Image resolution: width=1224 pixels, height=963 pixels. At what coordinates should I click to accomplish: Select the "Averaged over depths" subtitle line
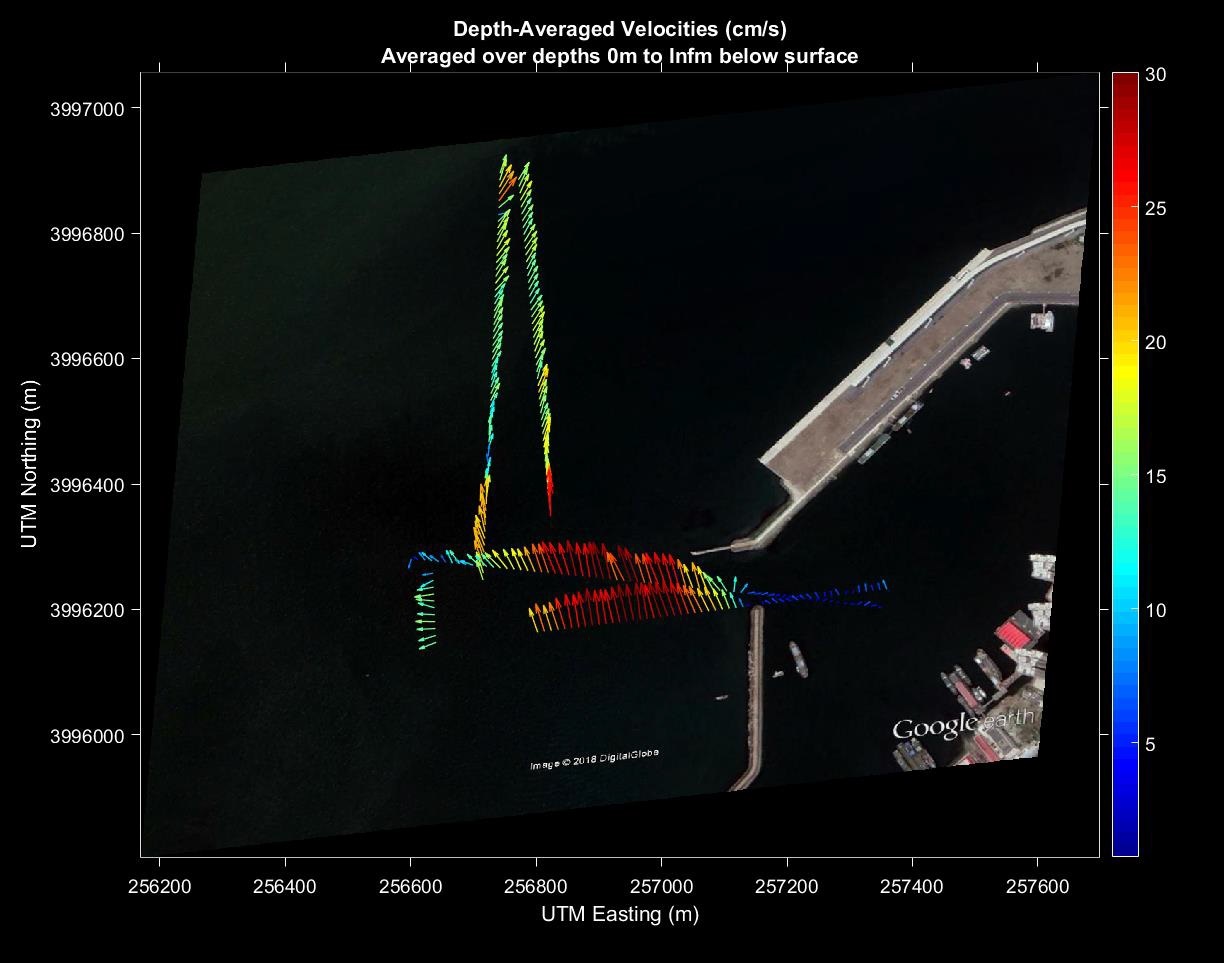coord(619,56)
